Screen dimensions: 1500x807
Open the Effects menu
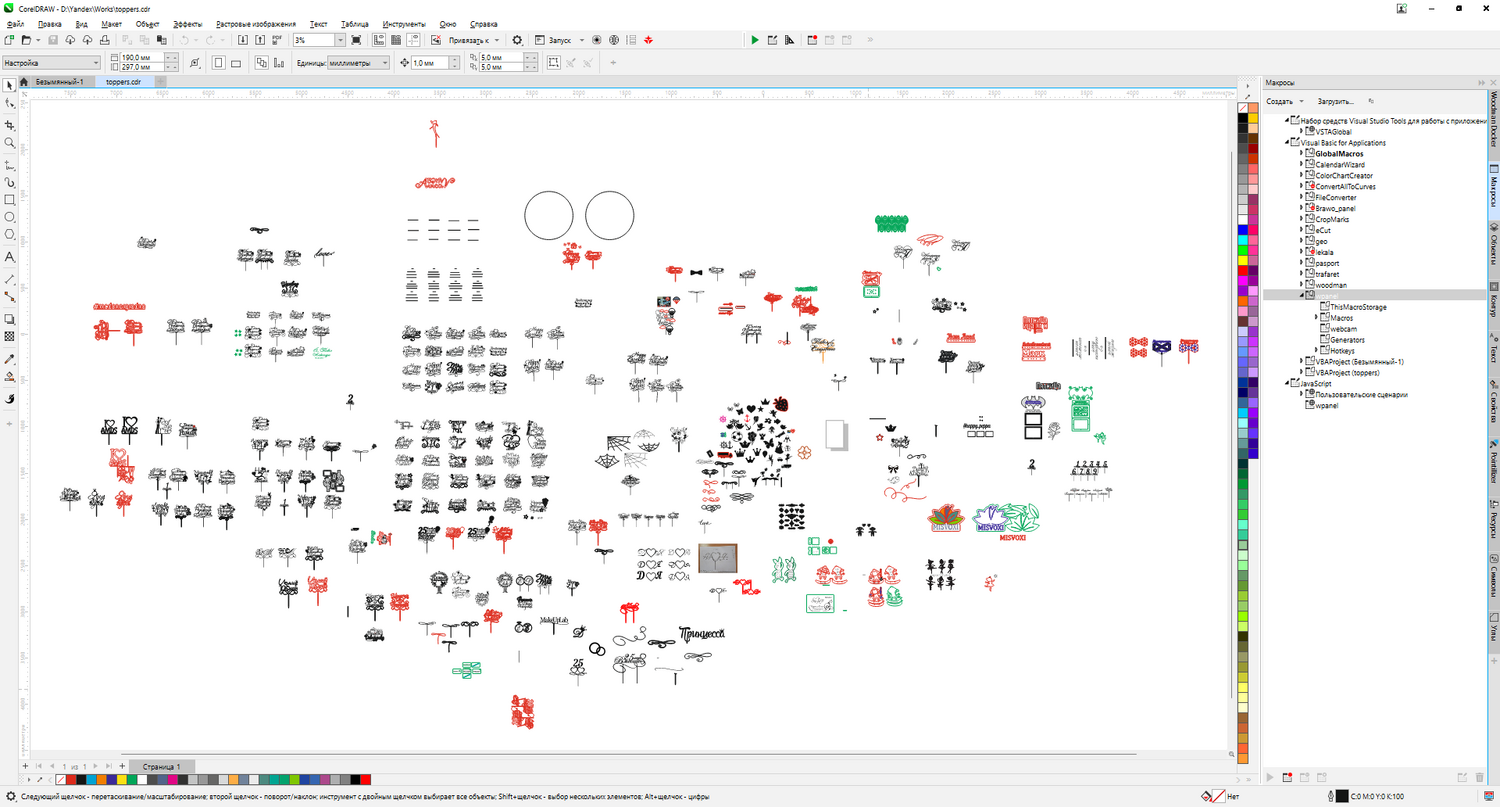click(x=187, y=23)
